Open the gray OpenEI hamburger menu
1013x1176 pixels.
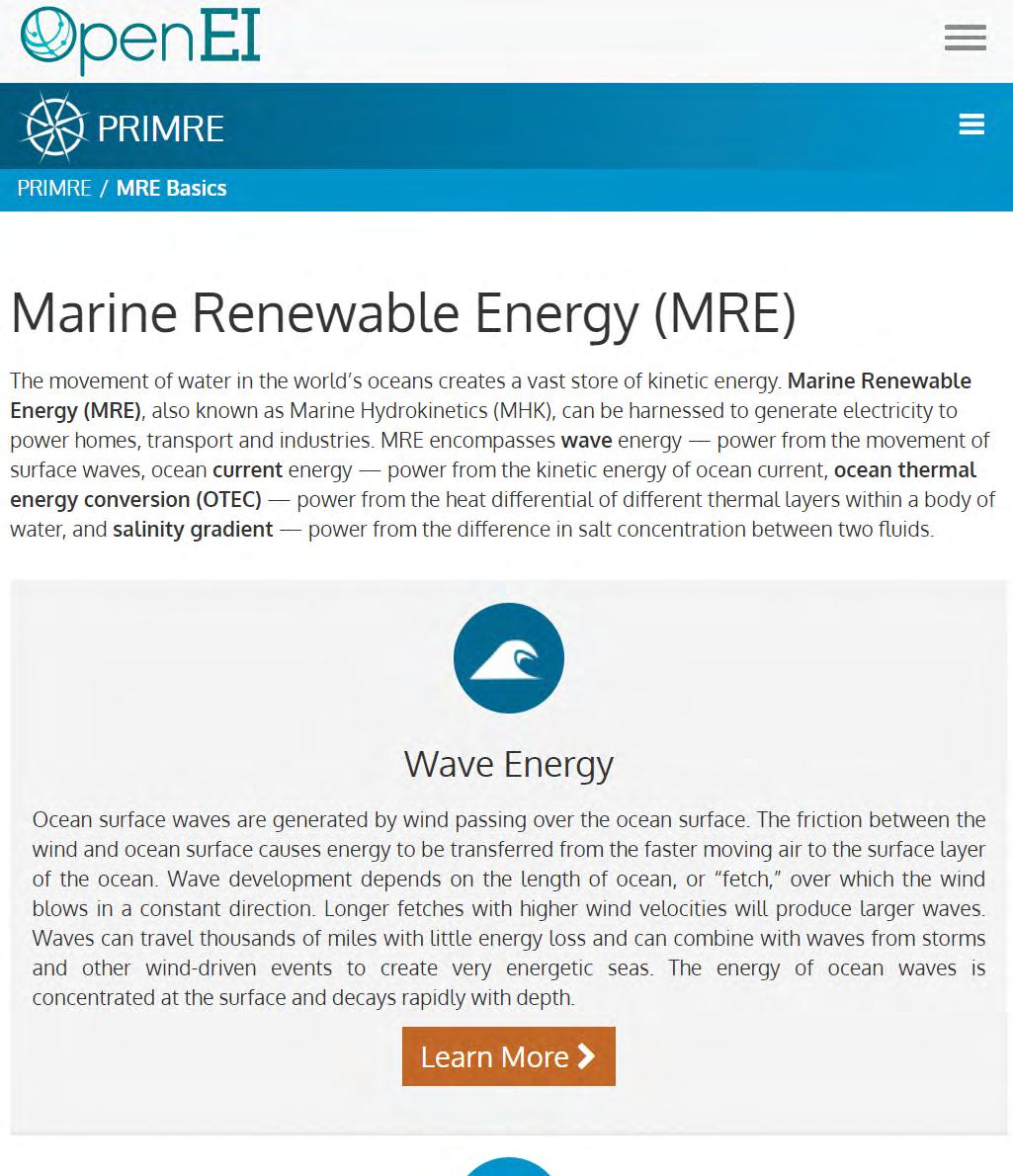965,38
